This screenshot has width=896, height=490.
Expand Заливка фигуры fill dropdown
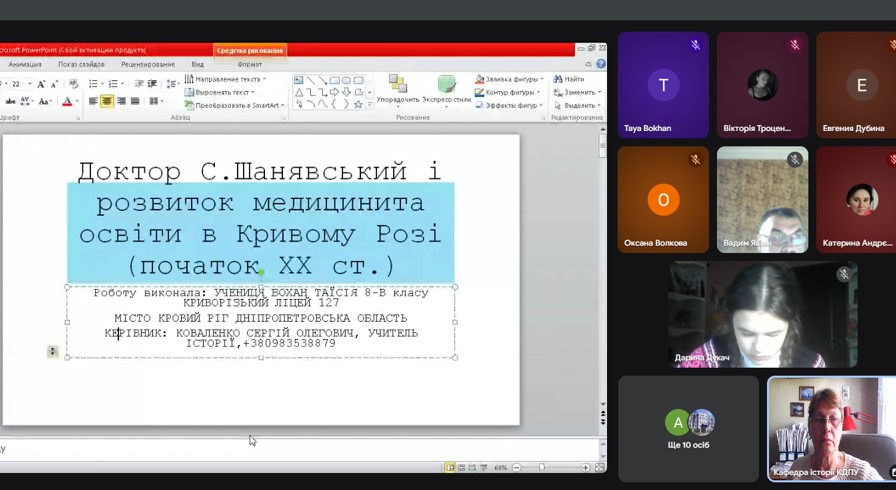tap(541, 79)
